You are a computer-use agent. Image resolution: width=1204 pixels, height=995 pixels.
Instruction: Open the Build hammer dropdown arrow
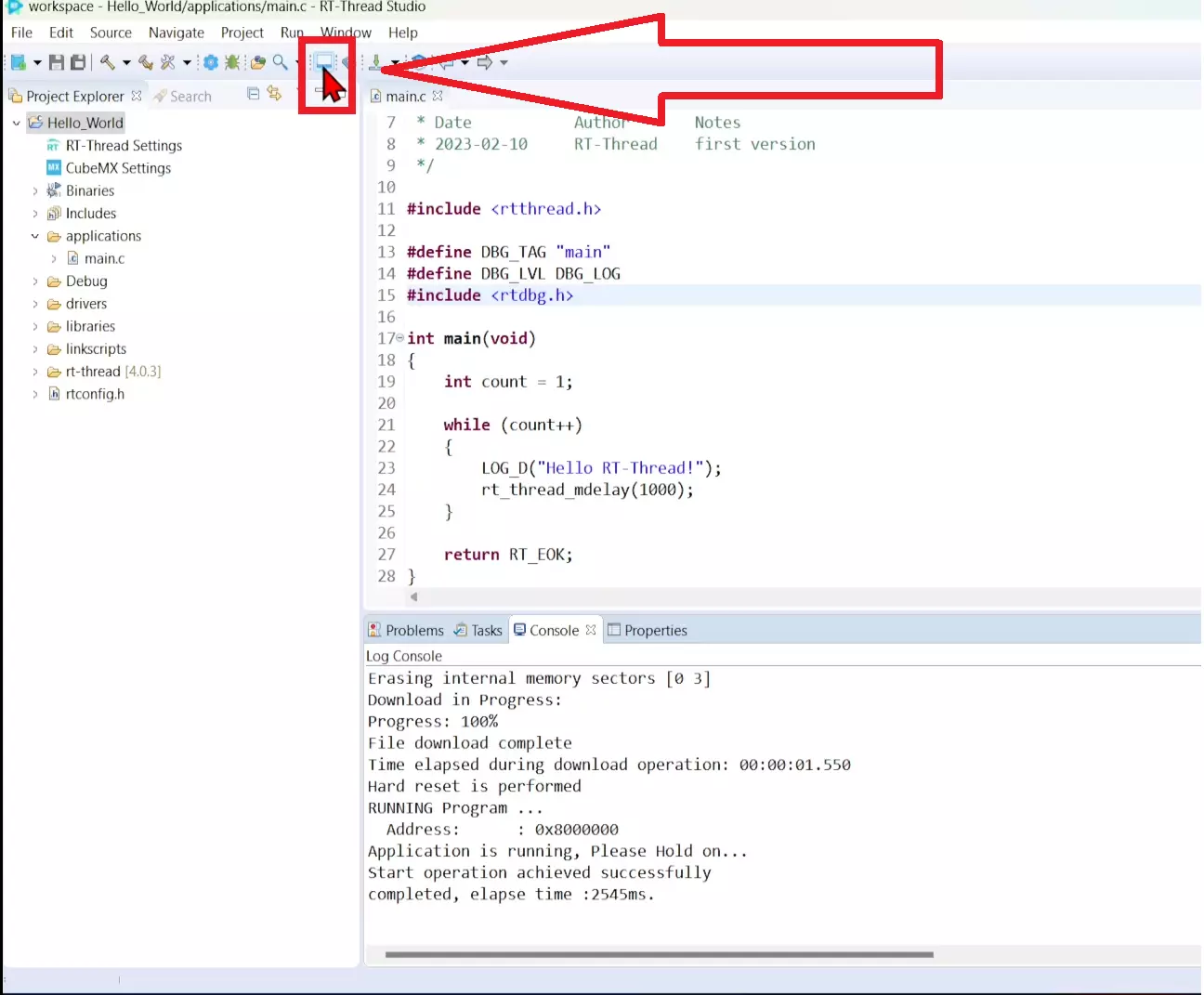126,62
